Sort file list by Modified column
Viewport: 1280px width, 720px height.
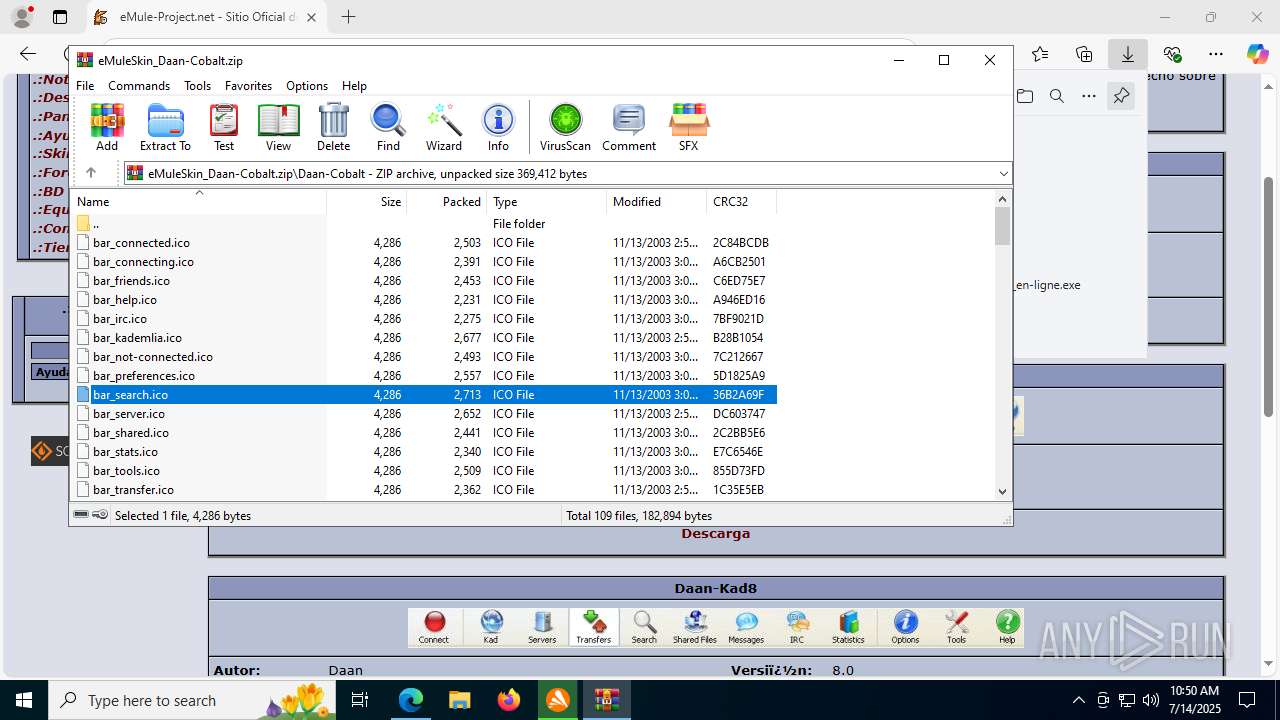tap(656, 201)
